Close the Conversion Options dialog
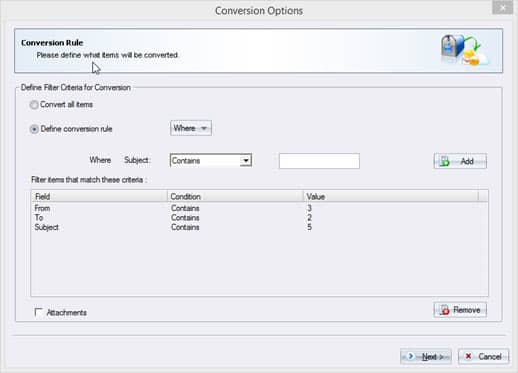 point(502,8)
